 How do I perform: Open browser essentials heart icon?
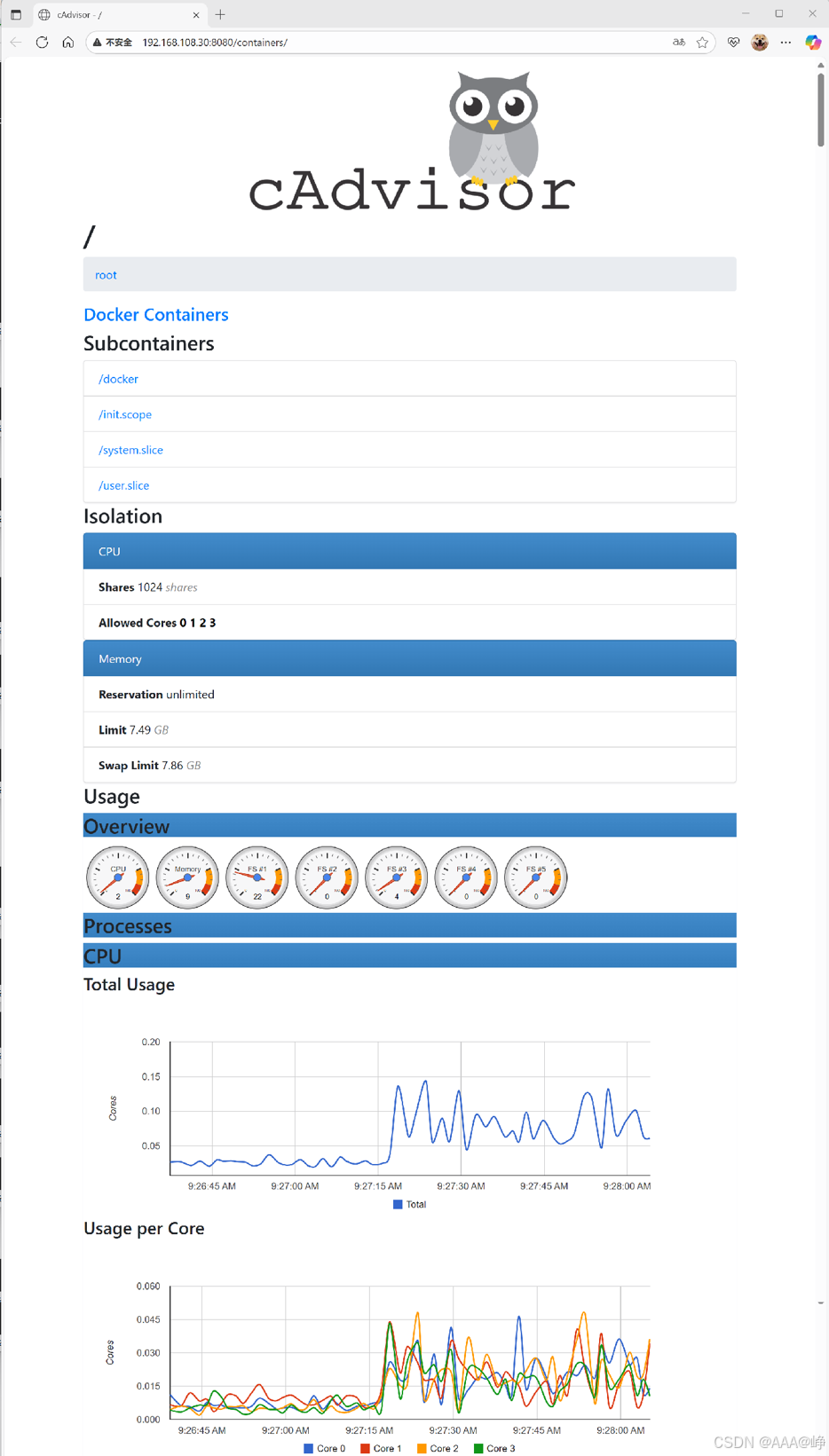click(733, 42)
